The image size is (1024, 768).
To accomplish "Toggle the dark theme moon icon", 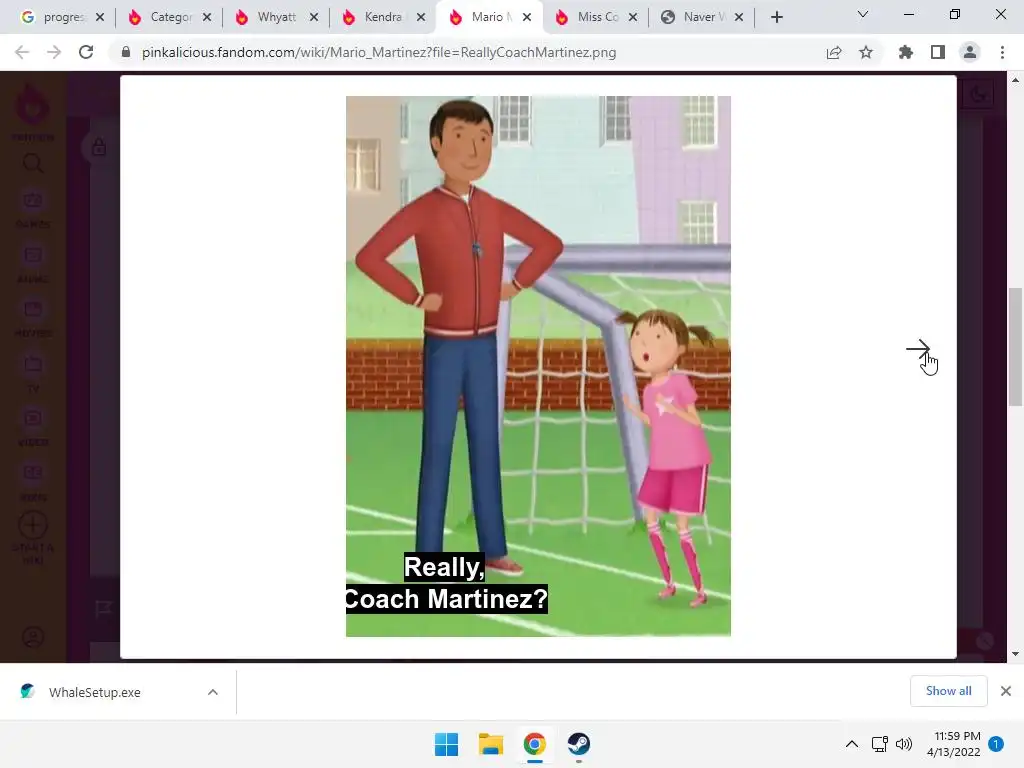I will pos(978,95).
